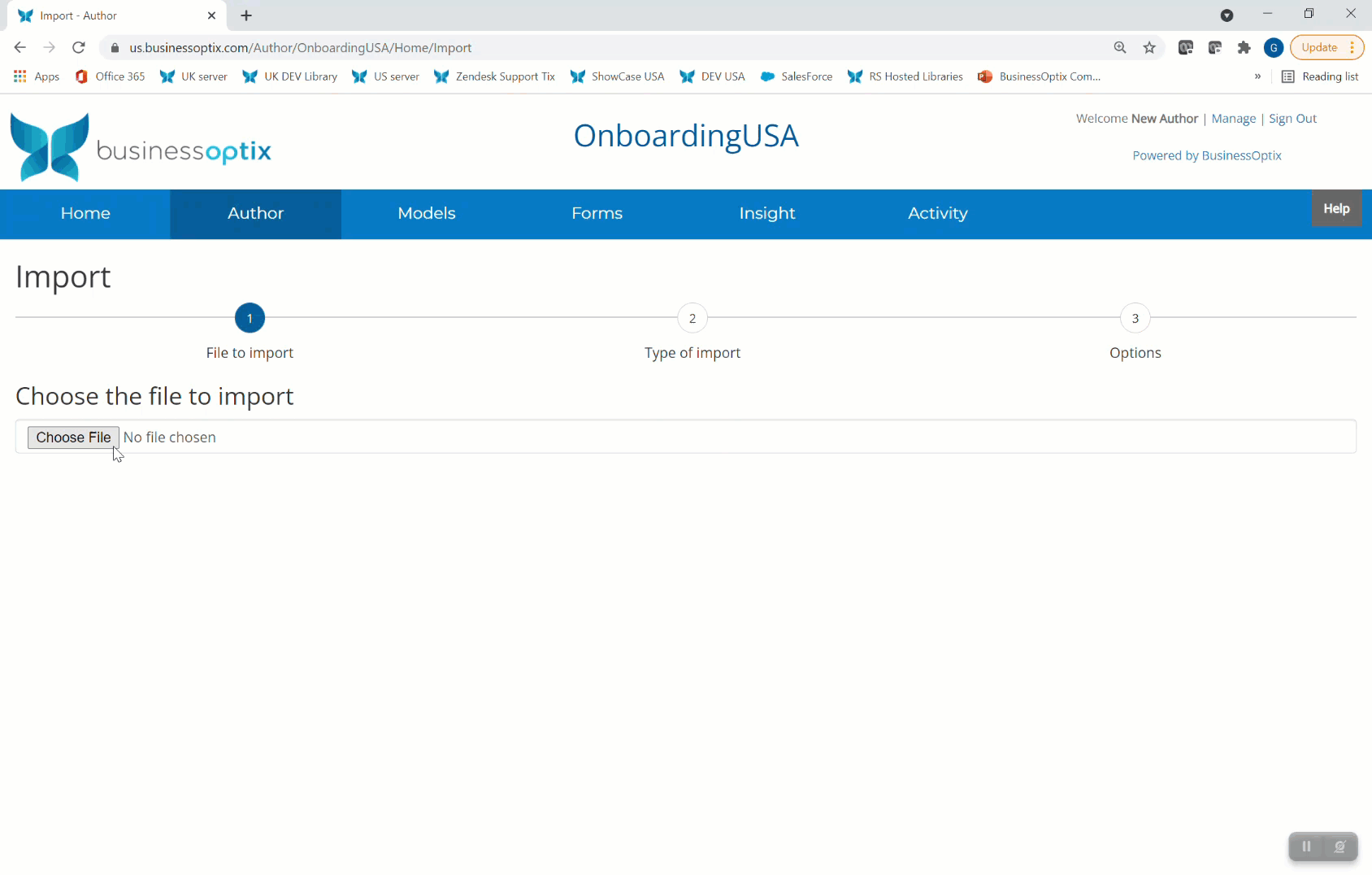Click the BusinessOptix butterfly logo
This screenshot has height=875, width=1372.
pos(49,146)
